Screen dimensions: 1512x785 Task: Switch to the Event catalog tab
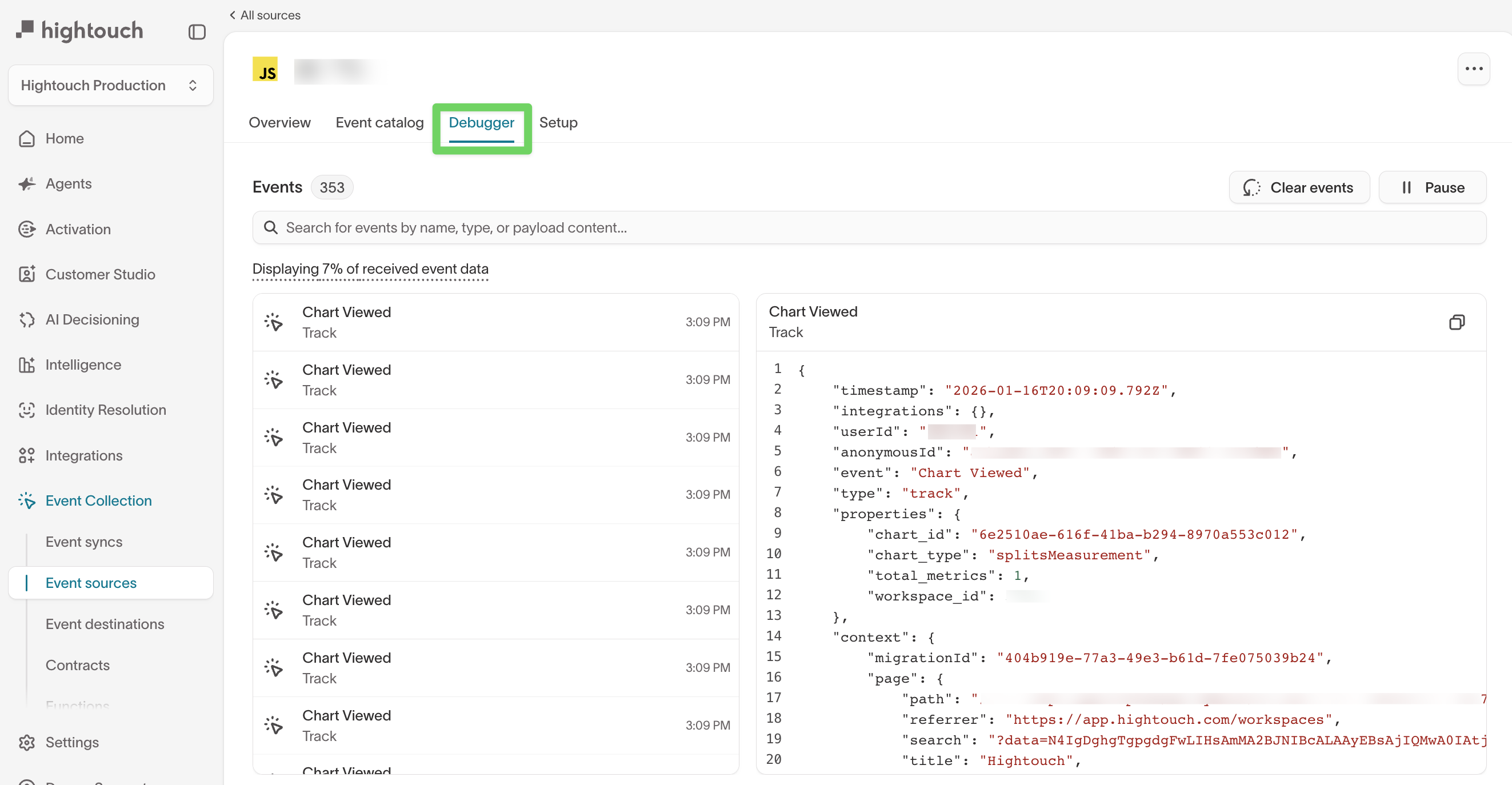[x=379, y=123]
